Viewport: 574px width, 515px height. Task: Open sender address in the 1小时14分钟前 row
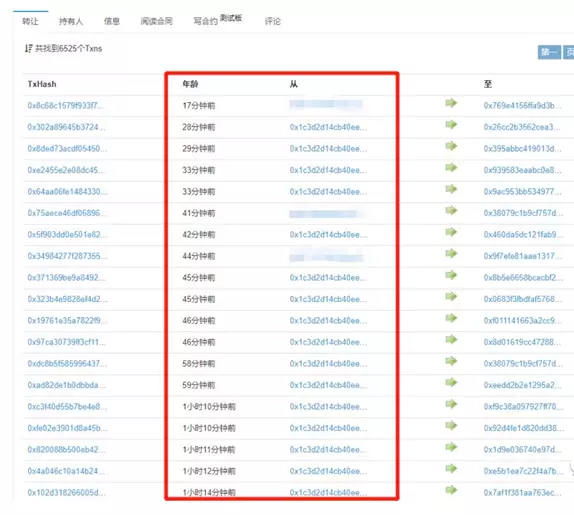(328, 493)
